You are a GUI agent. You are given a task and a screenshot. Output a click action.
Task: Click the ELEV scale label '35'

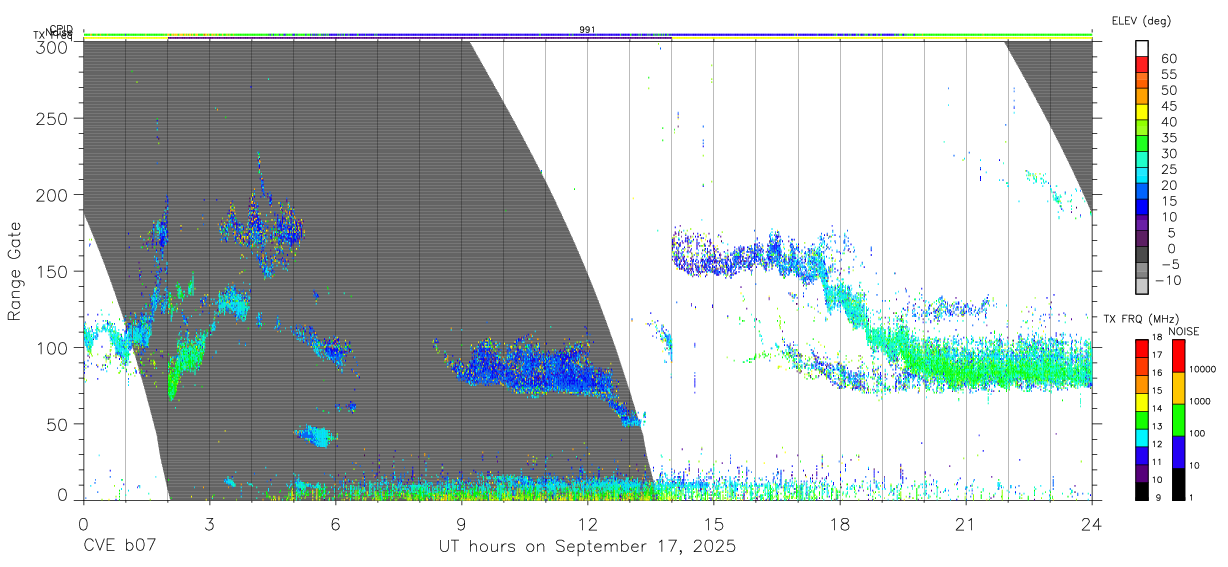pyautogui.click(x=1169, y=138)
